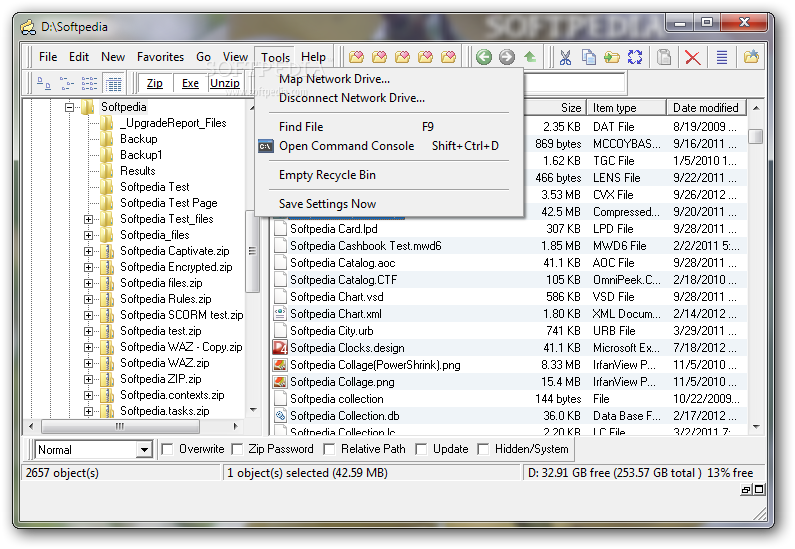The width and height of the screenshot is (795, 549).
Task: Expand Softpedia Captivate.zip node
Action: click(88, 251)
